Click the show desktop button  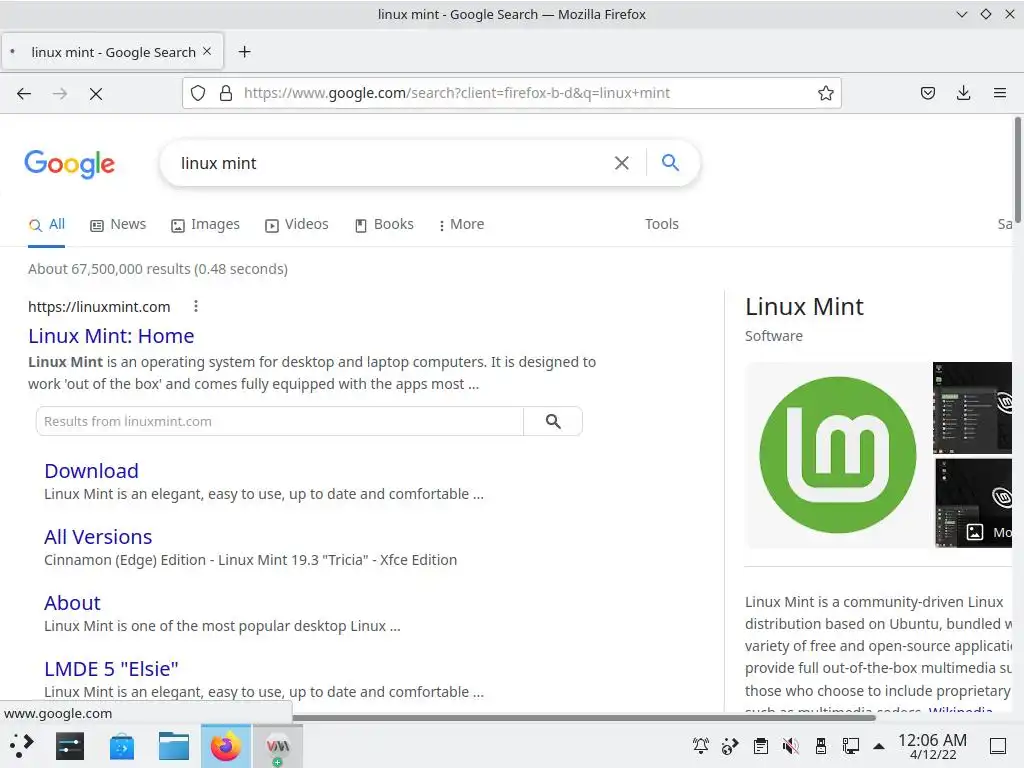point(998,746)
